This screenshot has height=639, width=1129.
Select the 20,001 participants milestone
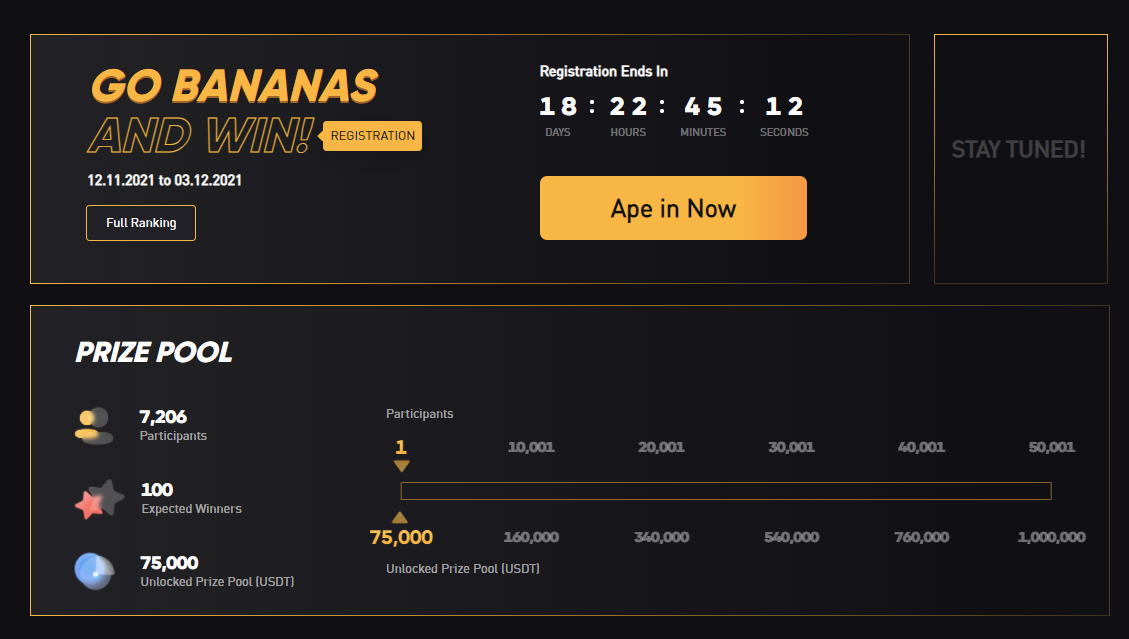pyautogui.click(x=661, y=447)
